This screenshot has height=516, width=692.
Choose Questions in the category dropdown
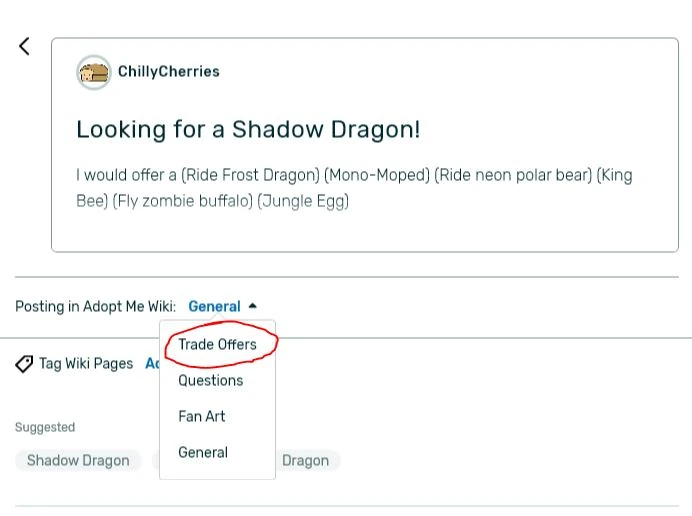click(210, 380)
